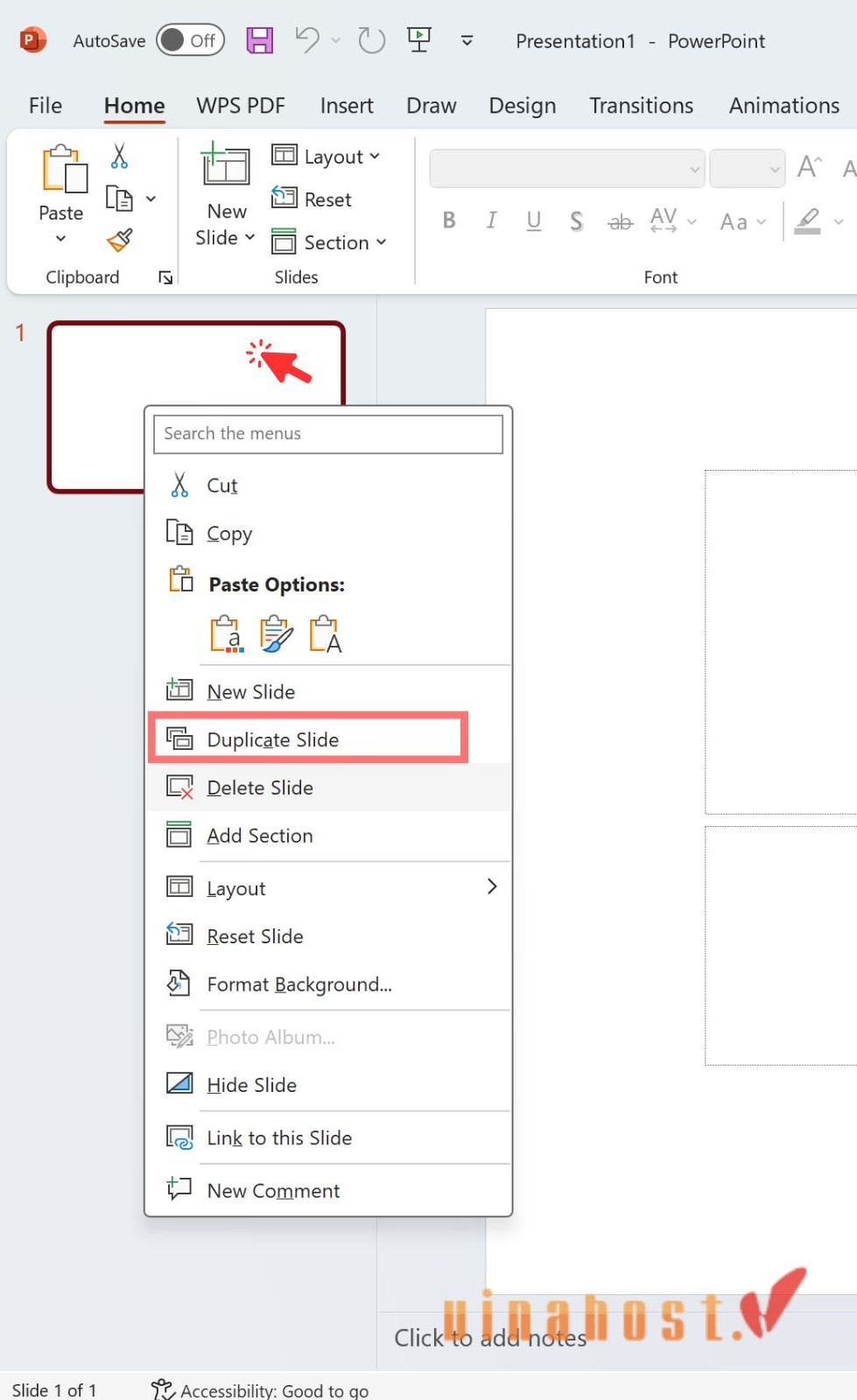The width and height of the screenshot is (857, 1400).
Task: Open the font size combo box
Action: tap(747, 169)
